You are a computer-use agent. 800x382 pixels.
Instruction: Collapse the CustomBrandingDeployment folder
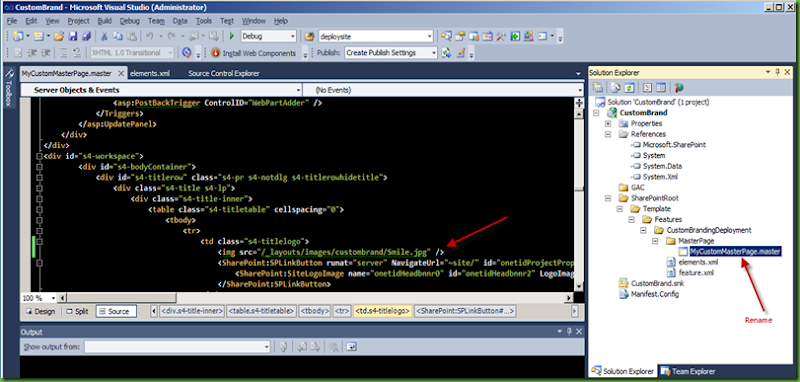(x=643, y=230)
